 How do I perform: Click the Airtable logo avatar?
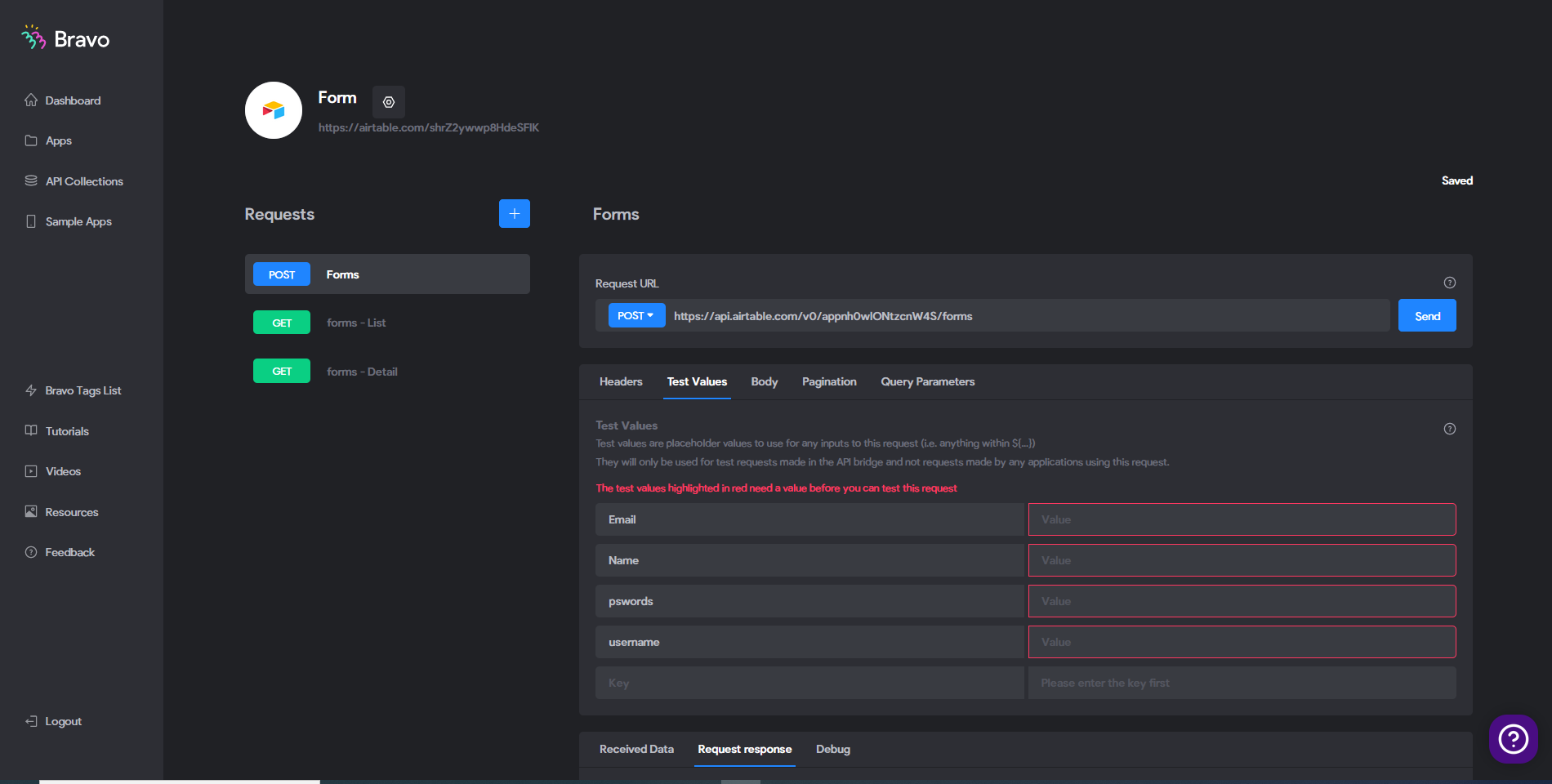click(274, 110)
